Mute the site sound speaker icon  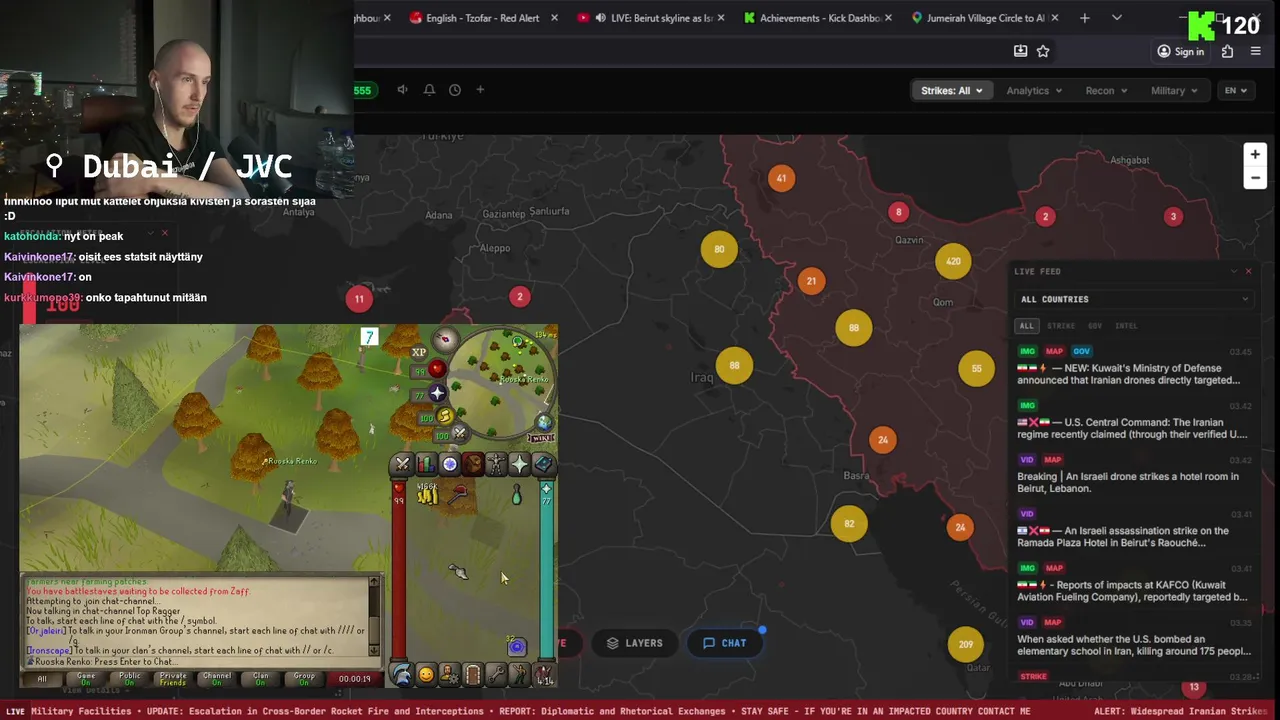click(402, 90)
